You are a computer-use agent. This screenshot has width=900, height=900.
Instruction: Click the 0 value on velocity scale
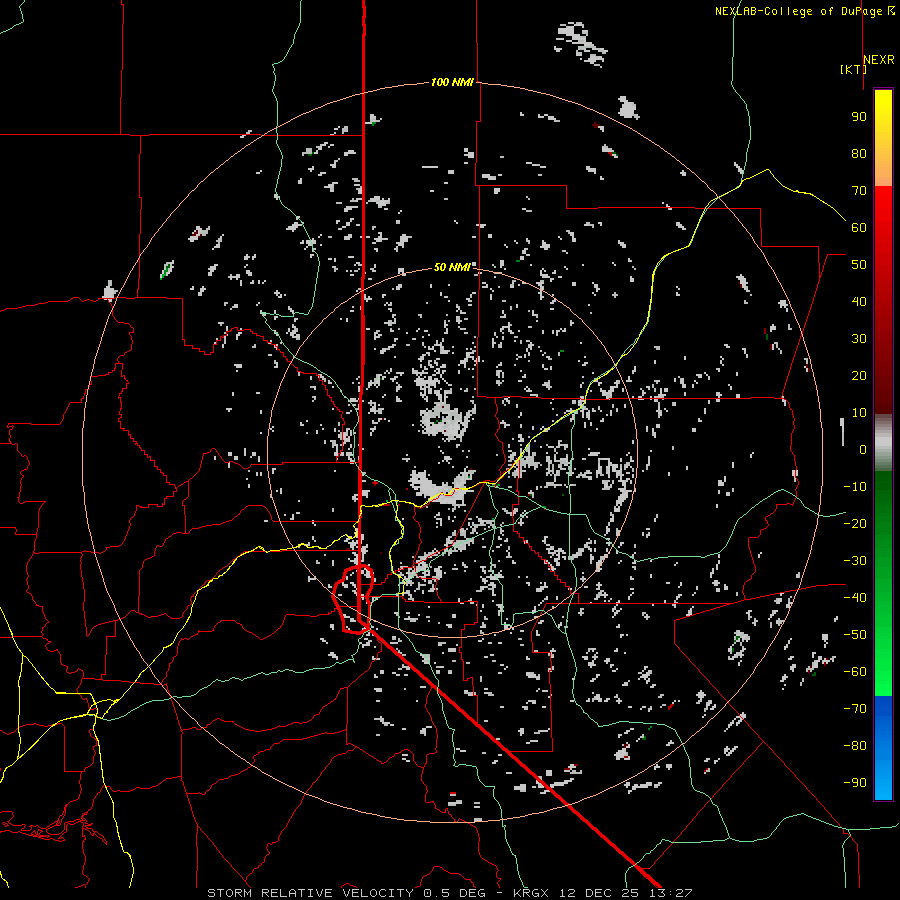[x=863, y=449]
